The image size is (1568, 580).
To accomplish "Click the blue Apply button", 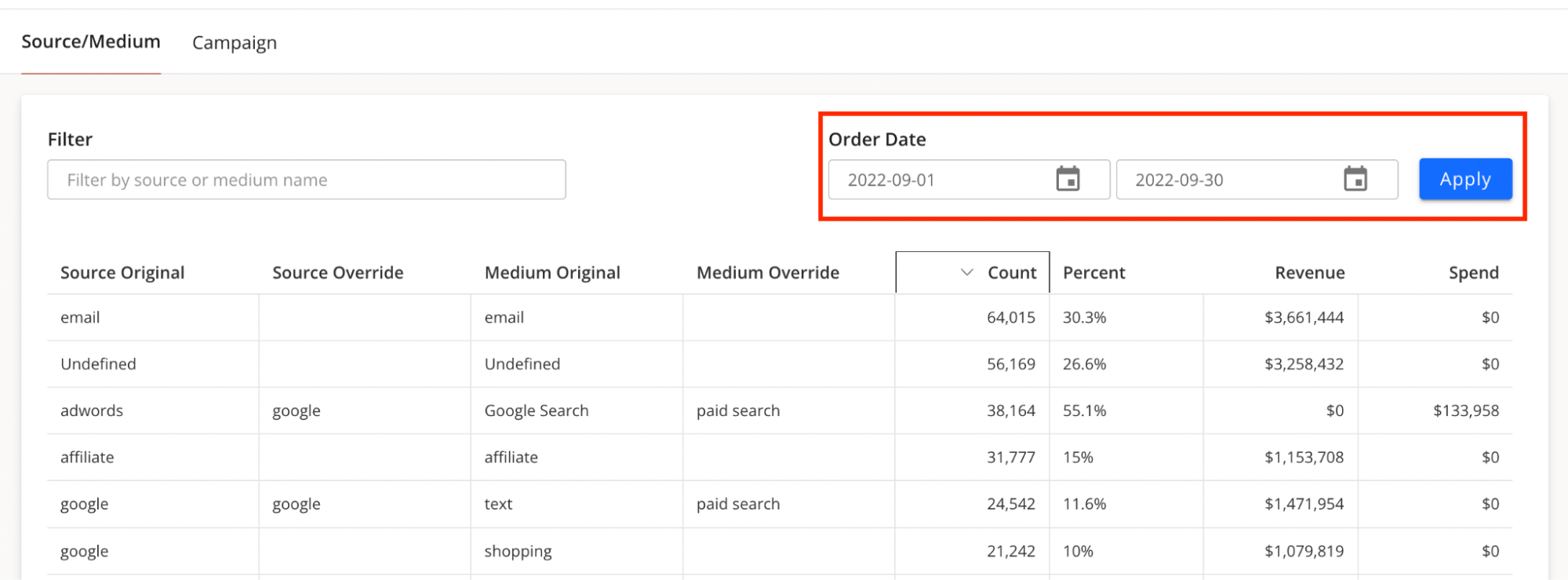I will coord(1465,179).
